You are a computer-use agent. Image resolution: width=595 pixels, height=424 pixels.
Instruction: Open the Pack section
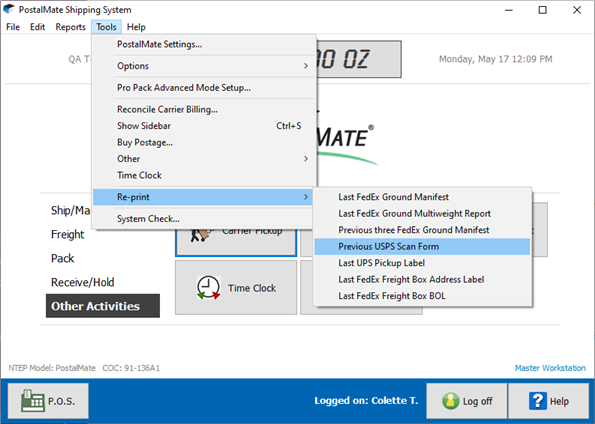click(63, 258)
